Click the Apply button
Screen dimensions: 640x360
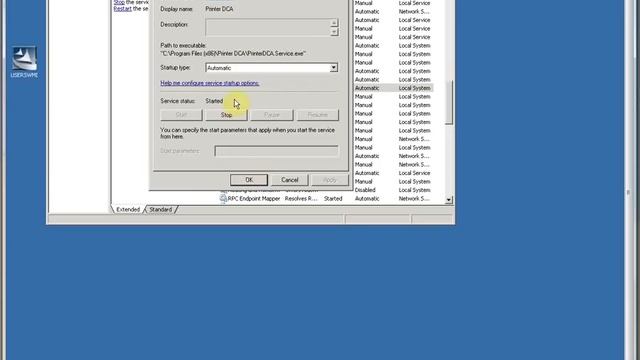329,180
